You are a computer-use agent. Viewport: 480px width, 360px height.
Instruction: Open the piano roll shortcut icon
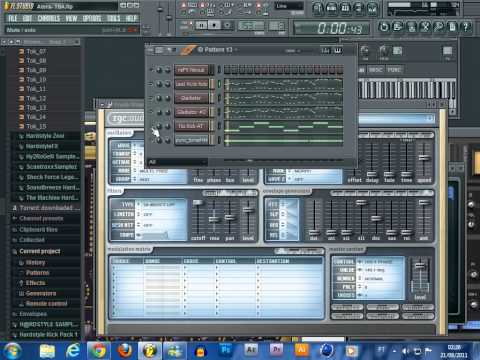coord(345,8)
